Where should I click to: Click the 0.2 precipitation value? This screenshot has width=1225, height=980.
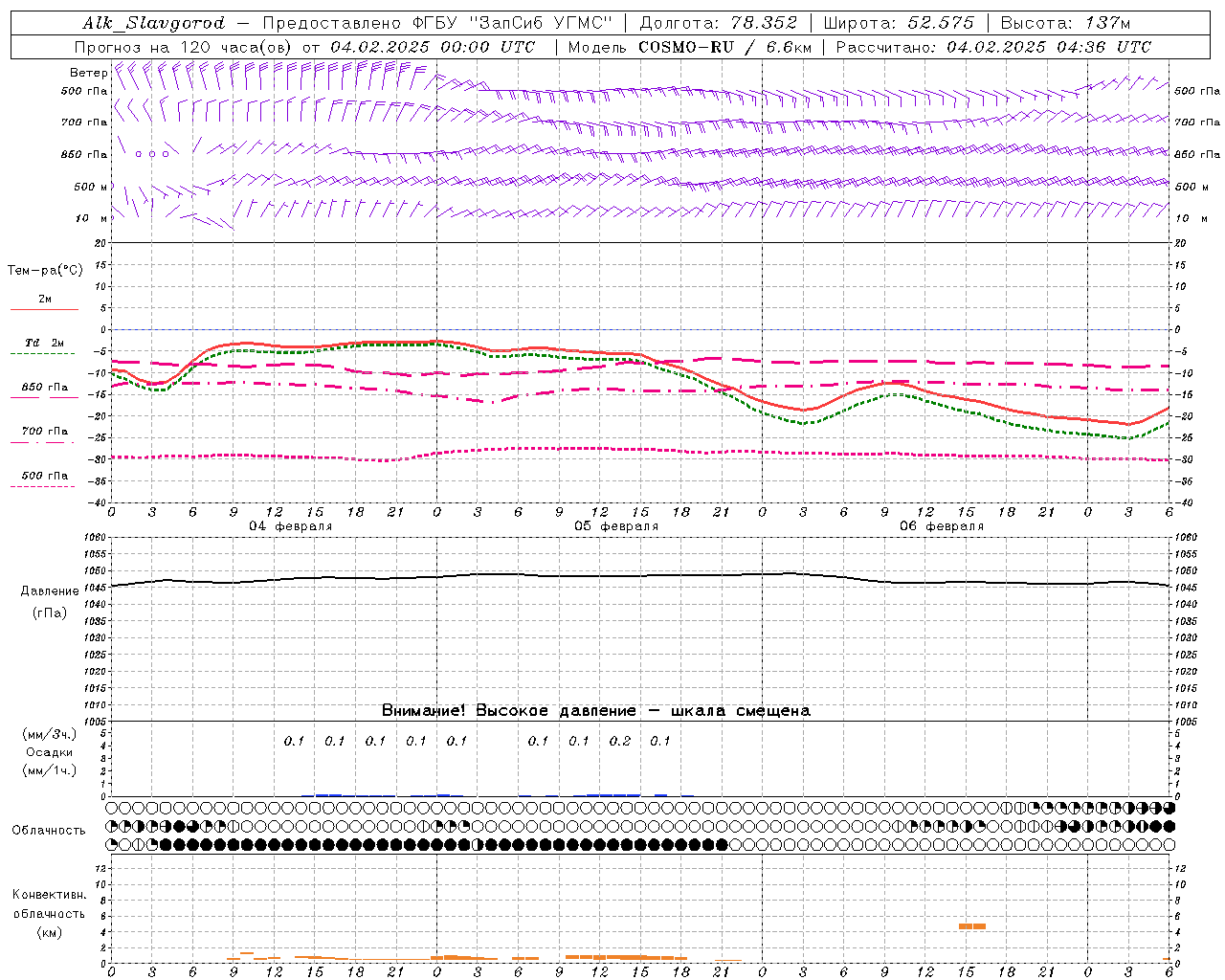[620, 741]
